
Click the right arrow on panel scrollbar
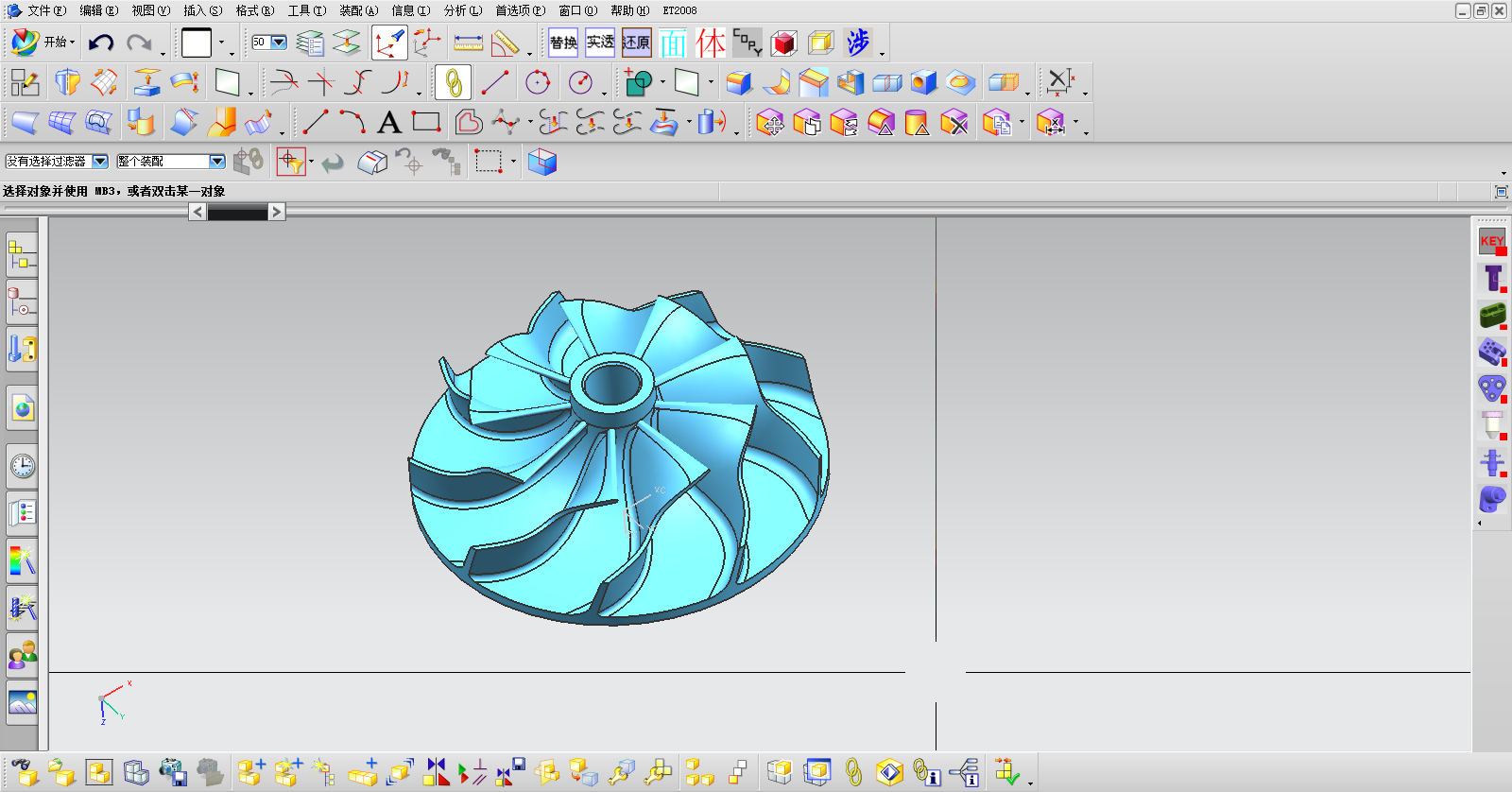[276, 212]
